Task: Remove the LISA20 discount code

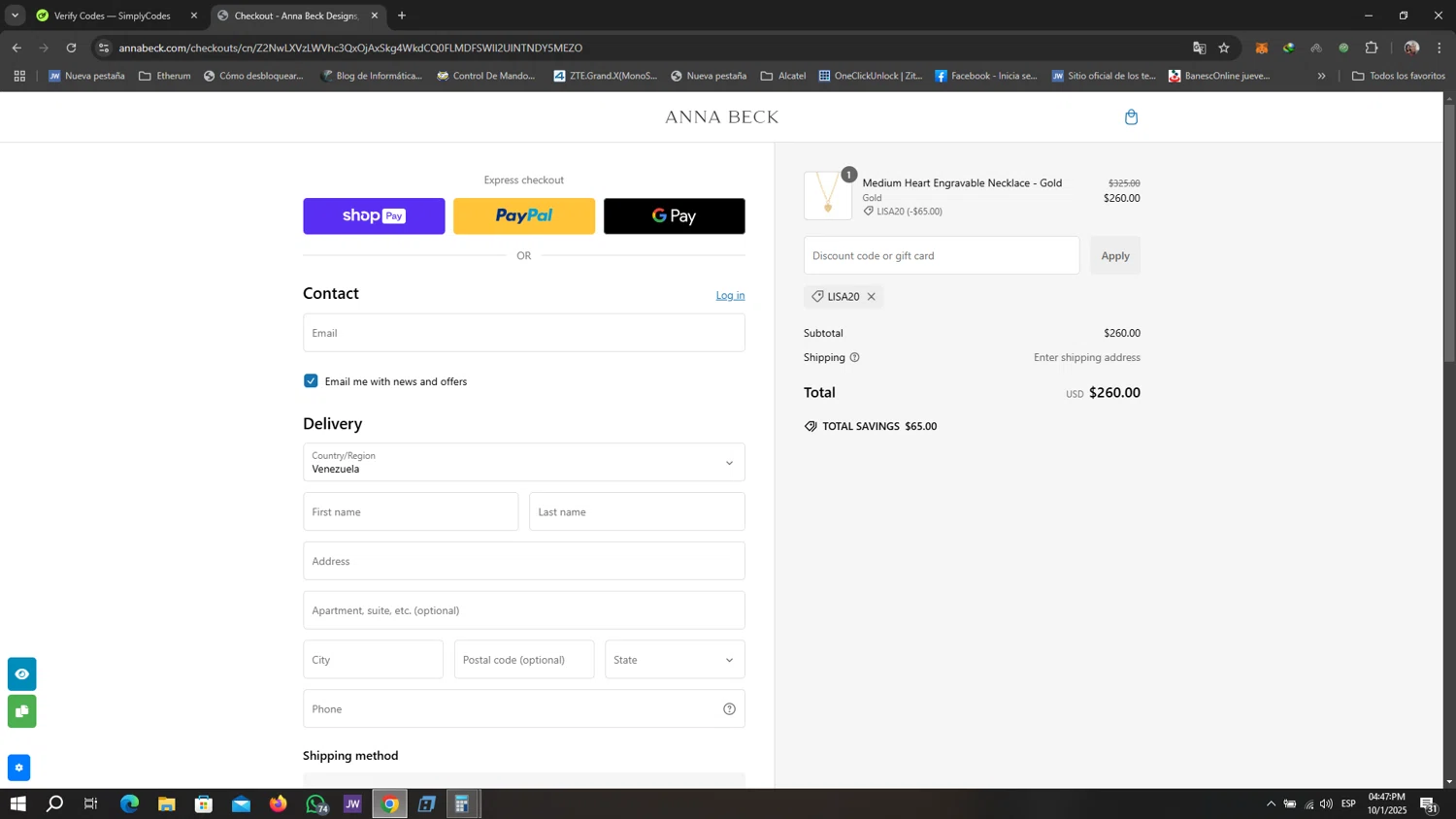Action: click(x=871, y=297)
